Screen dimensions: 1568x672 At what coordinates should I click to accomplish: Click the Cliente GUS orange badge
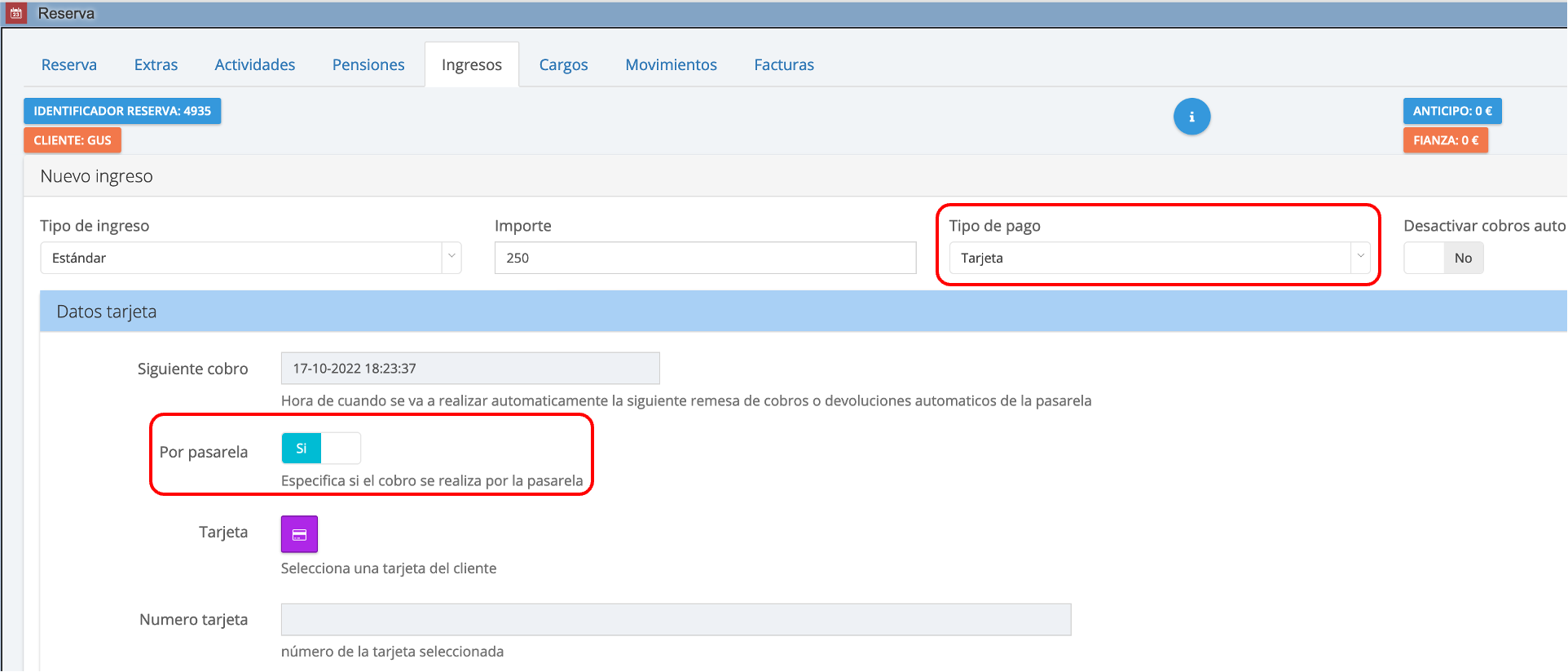73,140
